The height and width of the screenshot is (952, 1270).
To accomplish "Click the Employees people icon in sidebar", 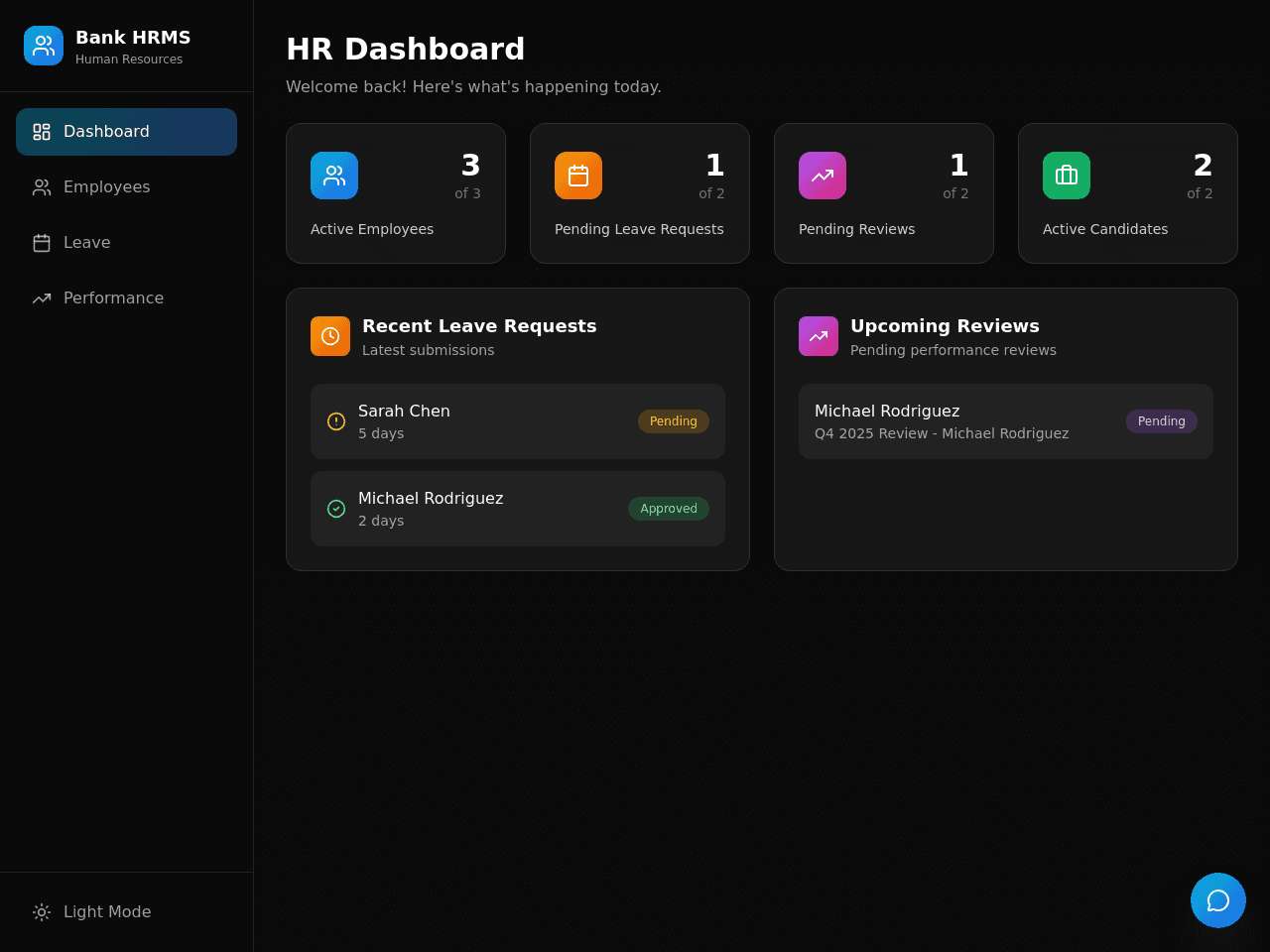I will click(42, 187).
